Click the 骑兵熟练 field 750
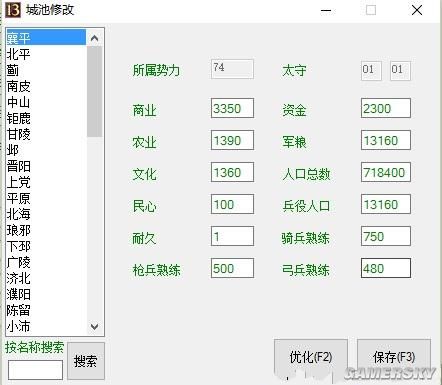This screenshot has height=385, width=442. click(386, 236)
